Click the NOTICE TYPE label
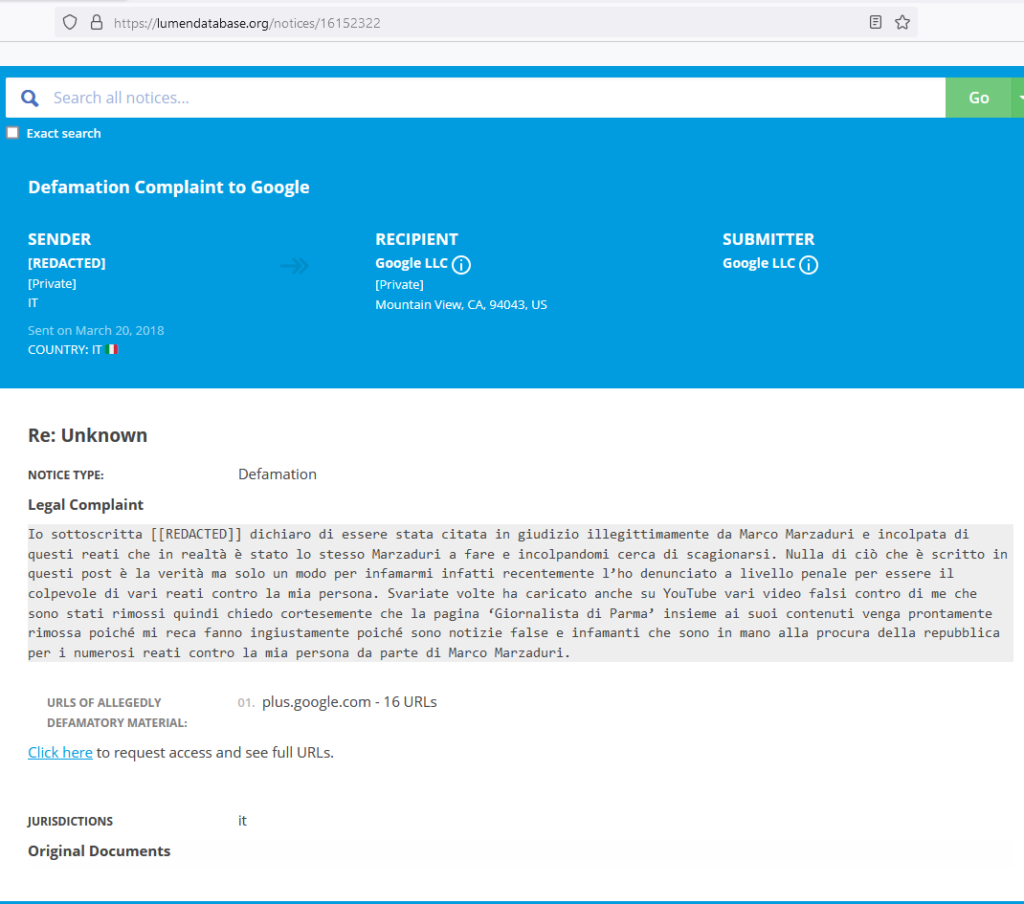This screenshot has width=1024, height=904. coord(65,475)
